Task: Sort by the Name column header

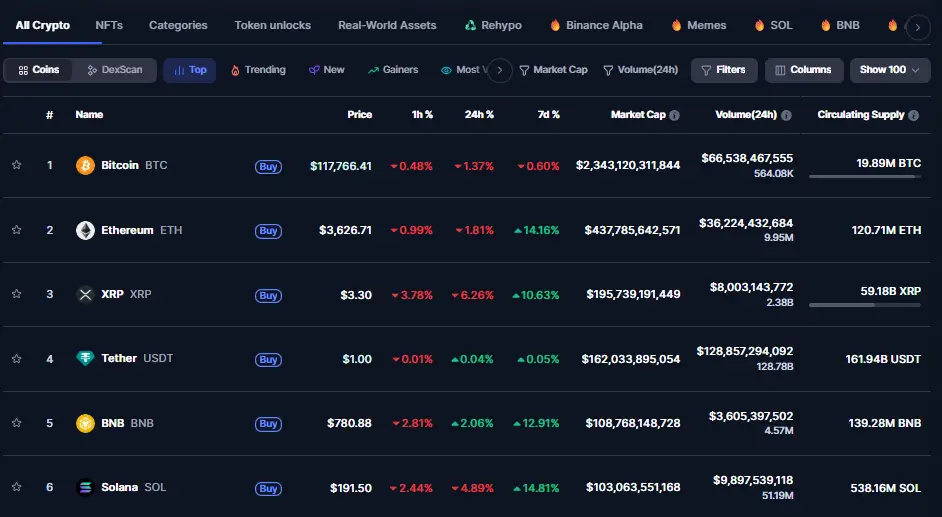Action: coord(90,115)
